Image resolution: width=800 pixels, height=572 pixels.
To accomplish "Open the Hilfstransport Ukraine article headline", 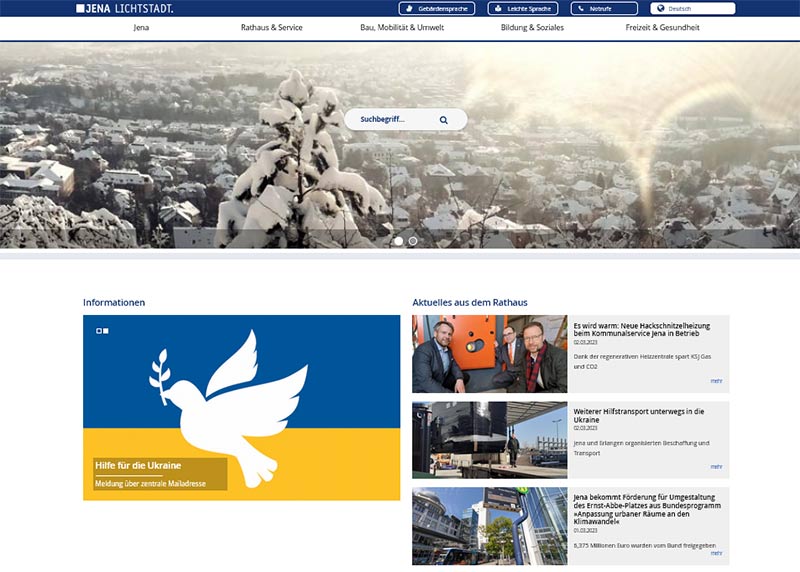I will click(639, 415).
